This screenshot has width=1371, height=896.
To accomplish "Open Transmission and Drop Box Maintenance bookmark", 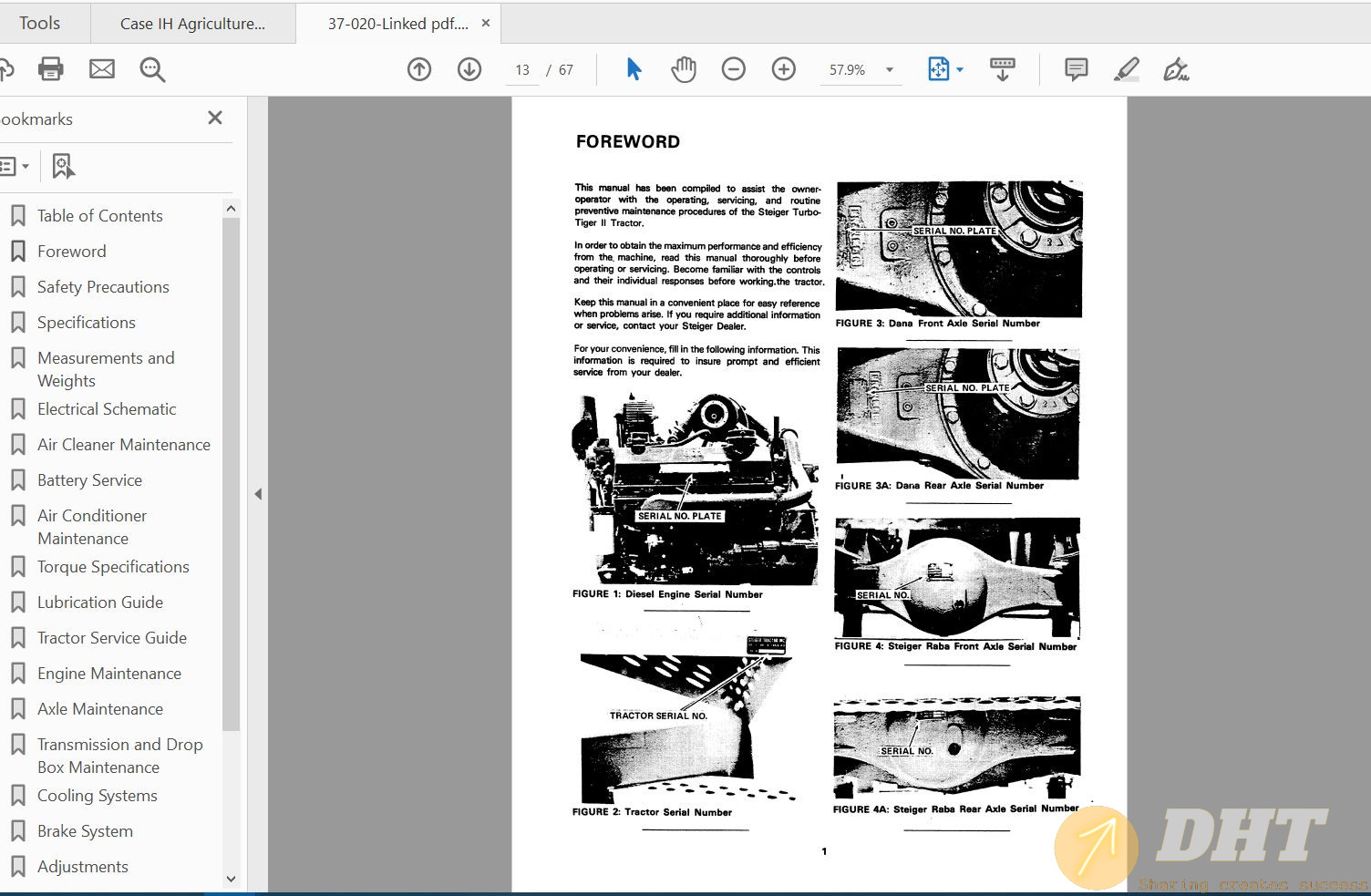I will [119, 756].
